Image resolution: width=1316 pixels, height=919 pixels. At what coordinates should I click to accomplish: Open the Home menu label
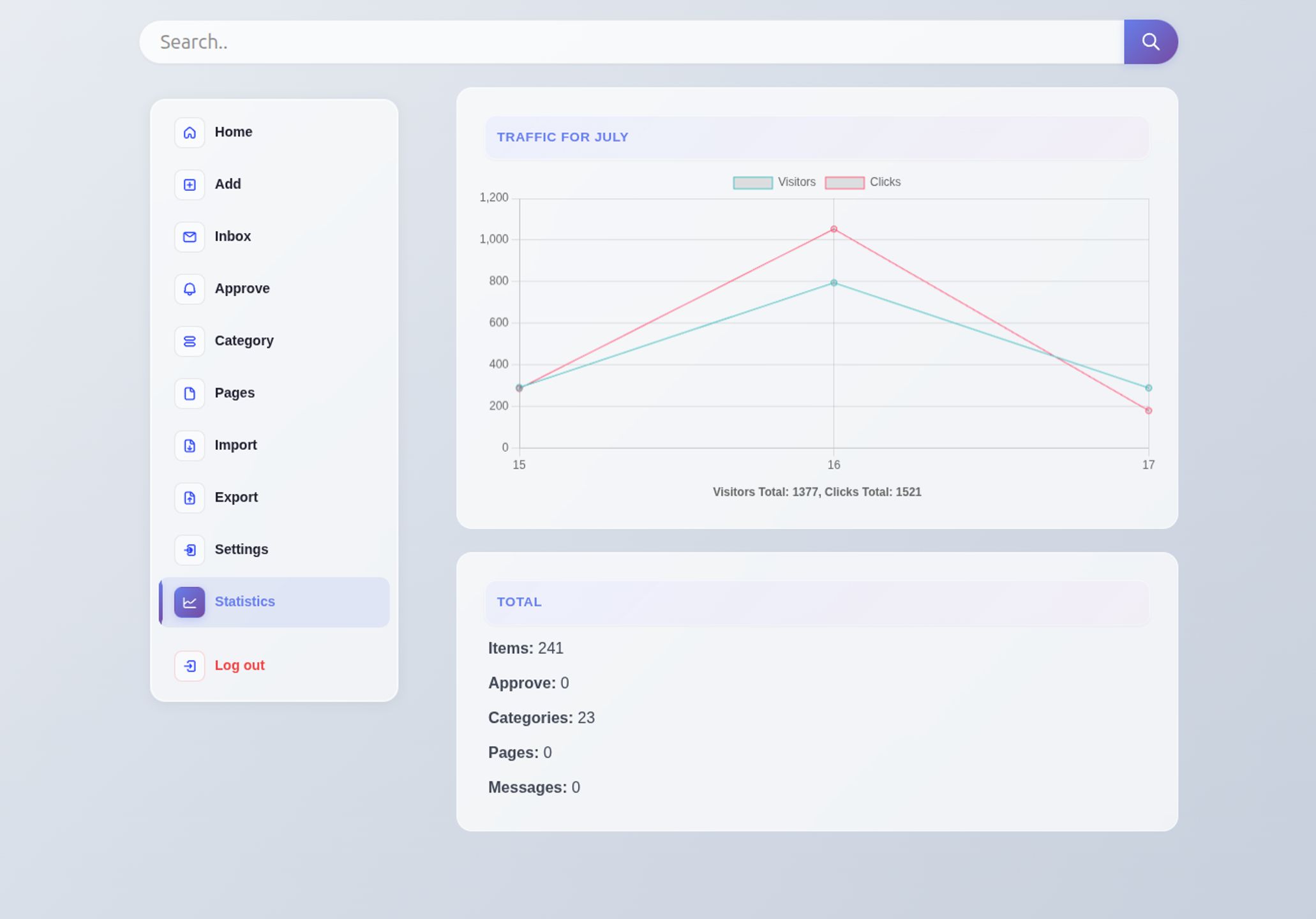(234, 132)
